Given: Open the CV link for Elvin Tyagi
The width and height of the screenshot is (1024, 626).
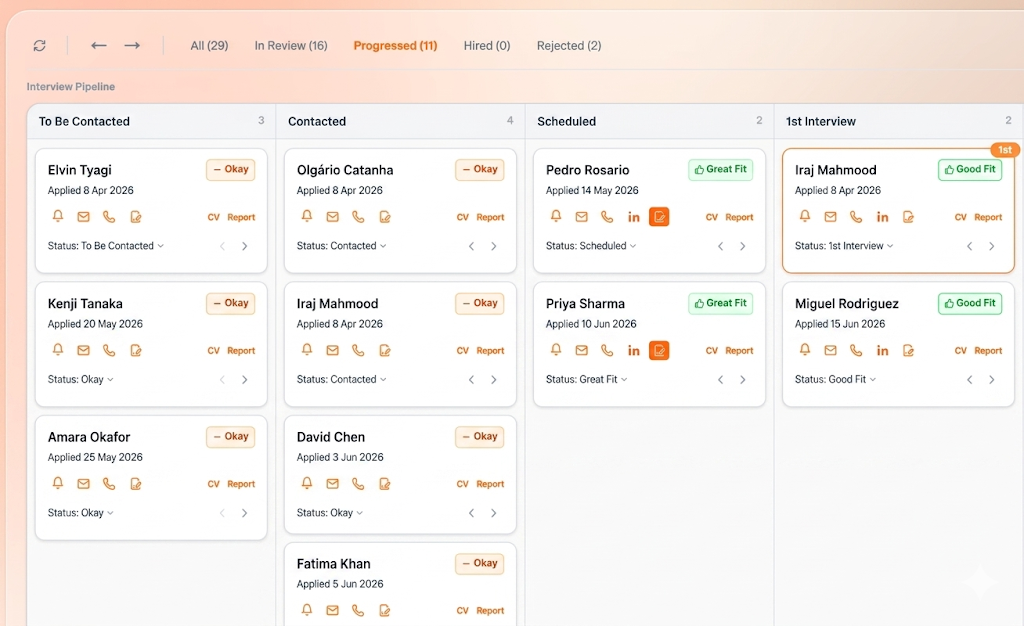Looking at the screenshot, I should point(214,217).
